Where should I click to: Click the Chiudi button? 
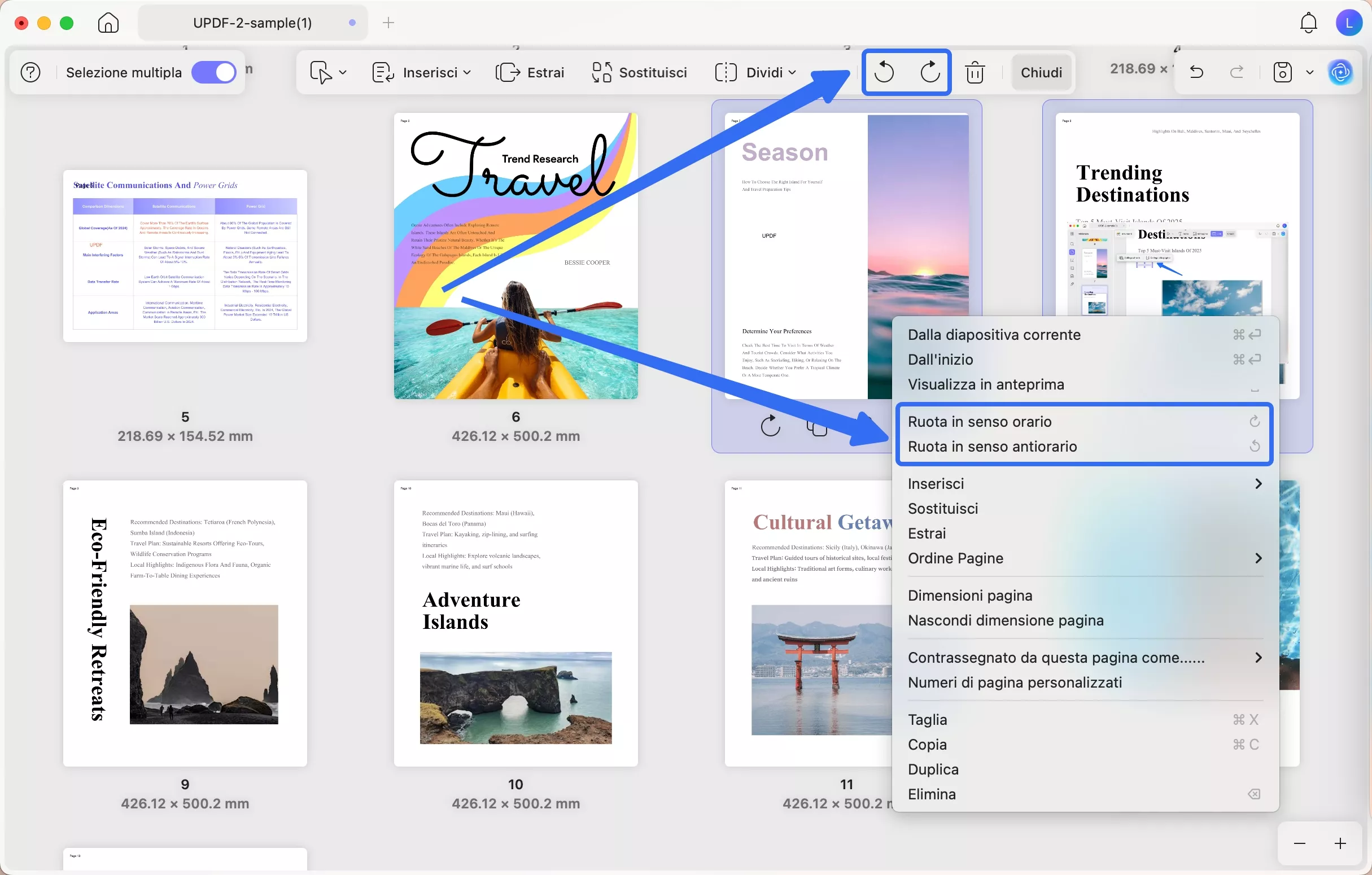1041,72
